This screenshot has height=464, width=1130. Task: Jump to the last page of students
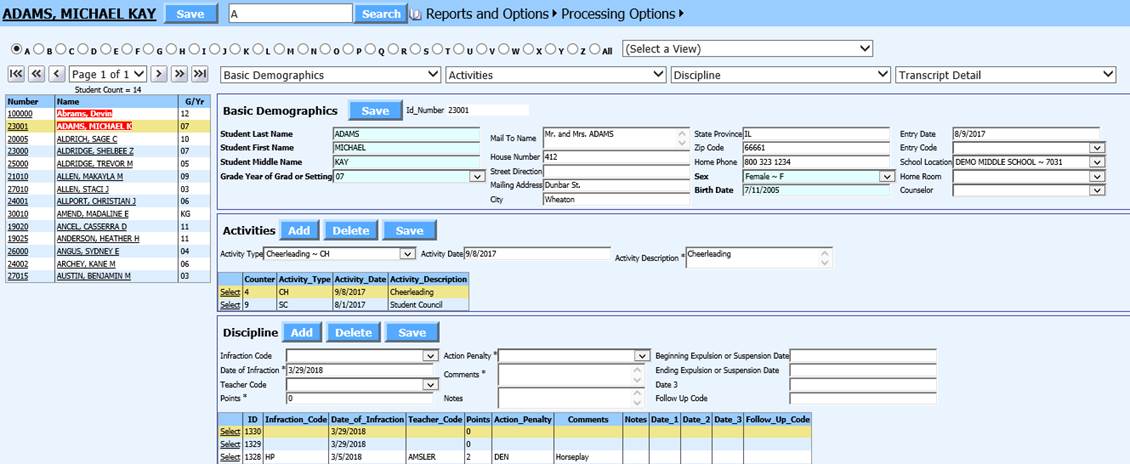(200, 74)
